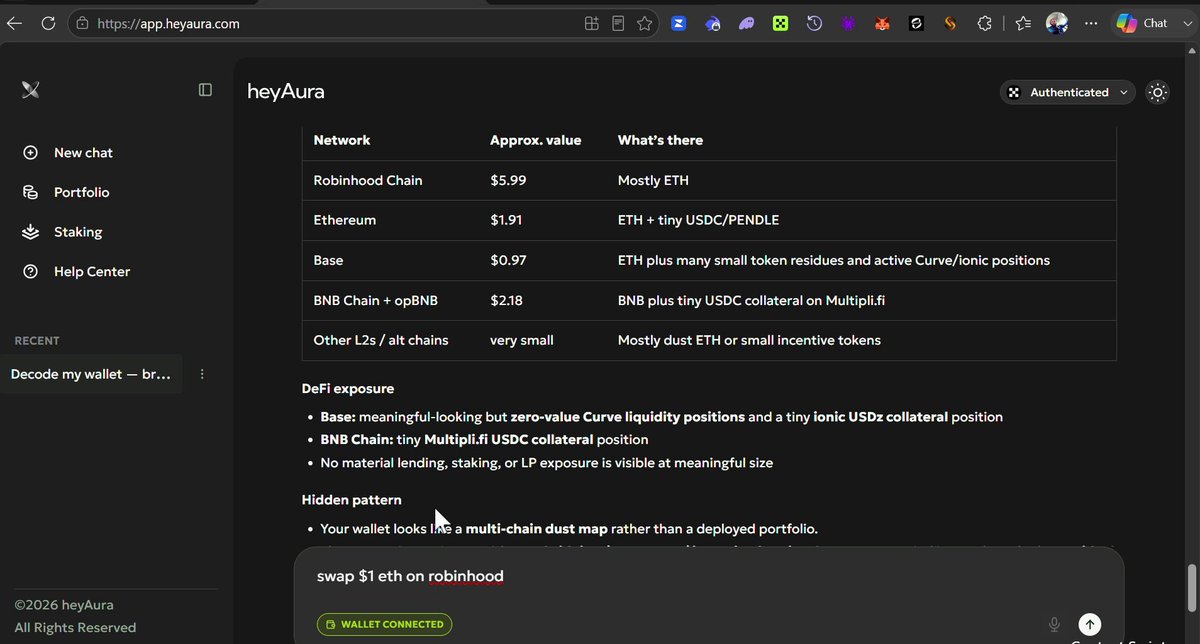This screenshot has width=1200, height=644.
Task: Open the heyAura logo in the sidebar
Action: pyautogui.click(x=31, y=90)
